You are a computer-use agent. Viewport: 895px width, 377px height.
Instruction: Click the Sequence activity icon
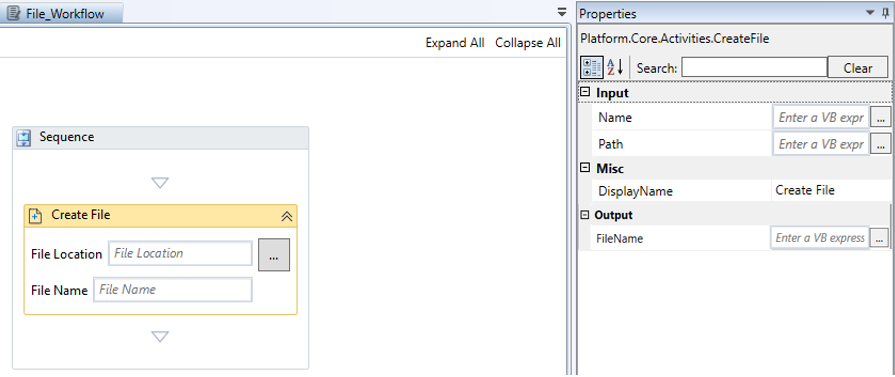click(24, 138)
